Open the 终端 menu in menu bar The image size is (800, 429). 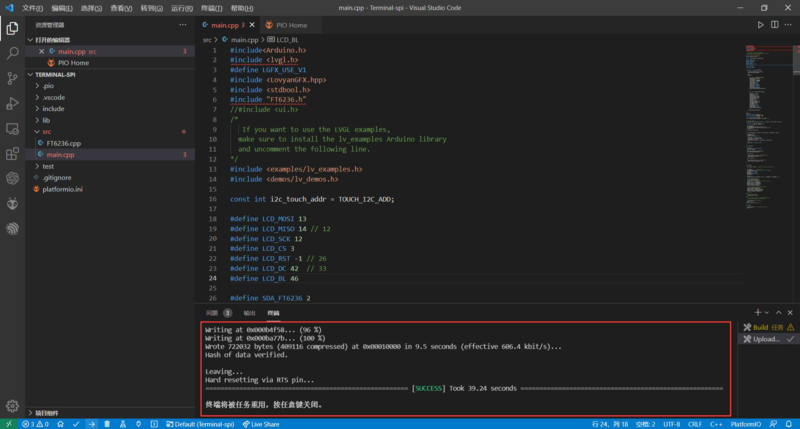point(210,7)
